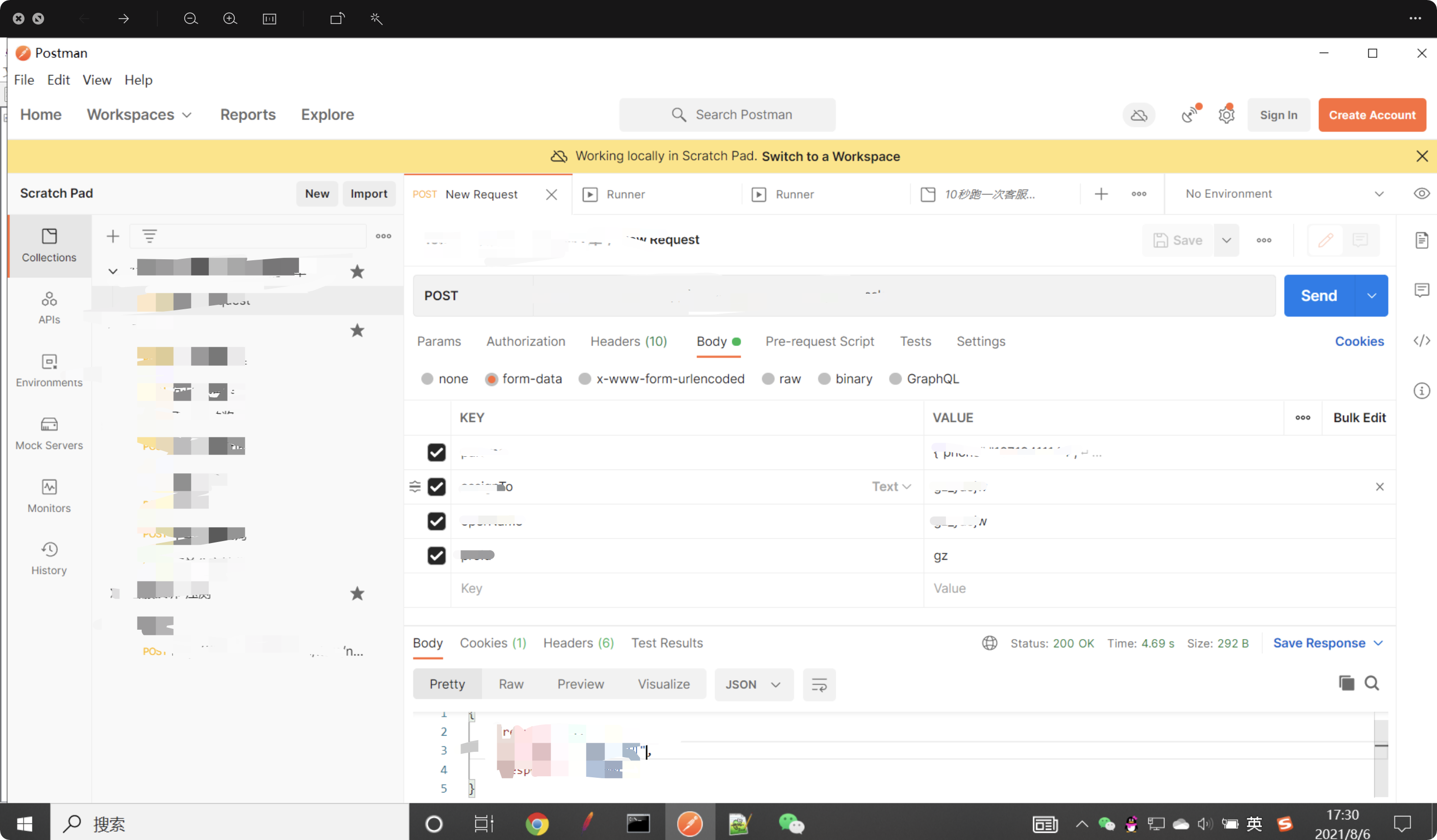
Task: Open the Collections sidebar panel
Action: (x=49, y=246)
